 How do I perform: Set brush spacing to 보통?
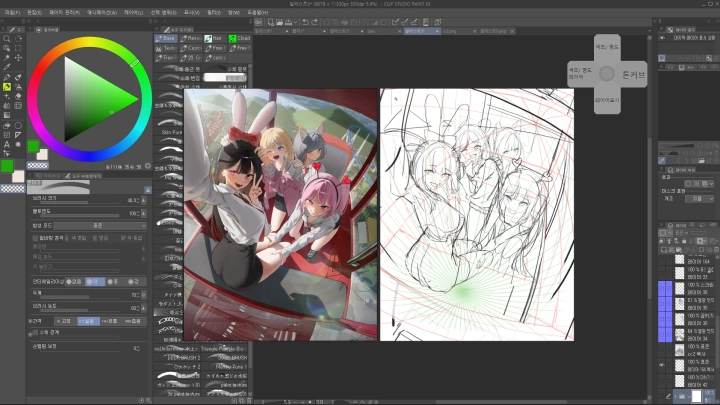[112, 321]
